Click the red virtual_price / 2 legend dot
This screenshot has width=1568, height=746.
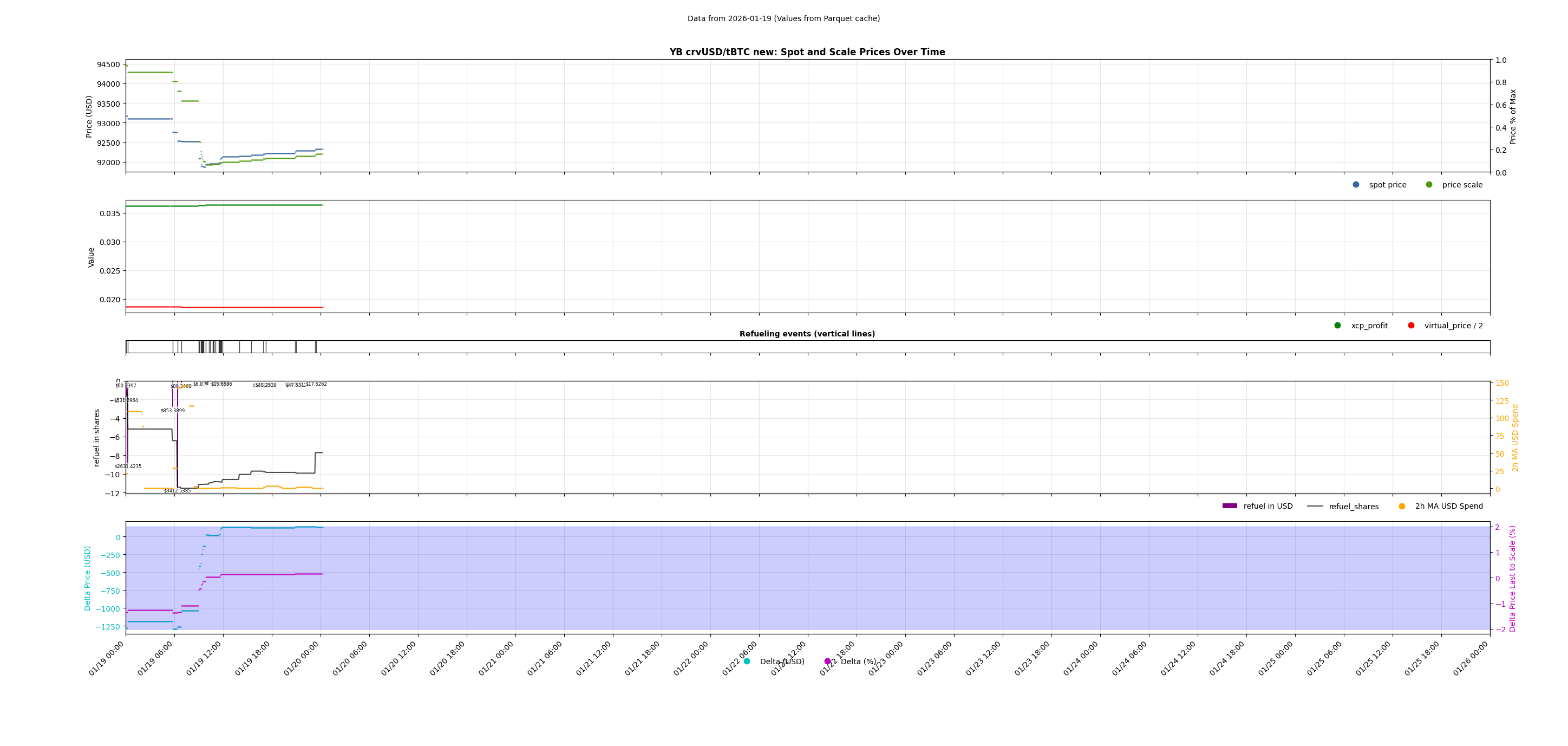tap(1411, 325)
